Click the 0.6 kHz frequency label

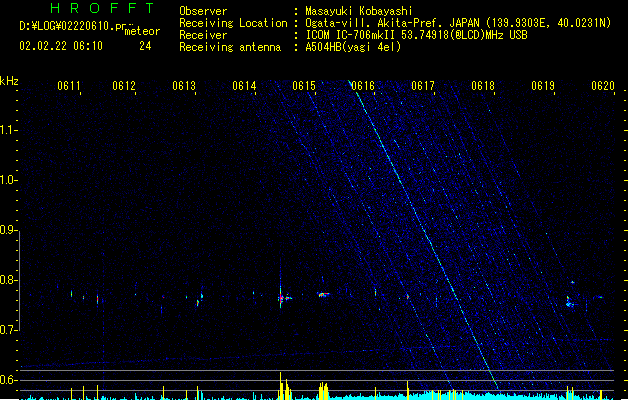7,380
